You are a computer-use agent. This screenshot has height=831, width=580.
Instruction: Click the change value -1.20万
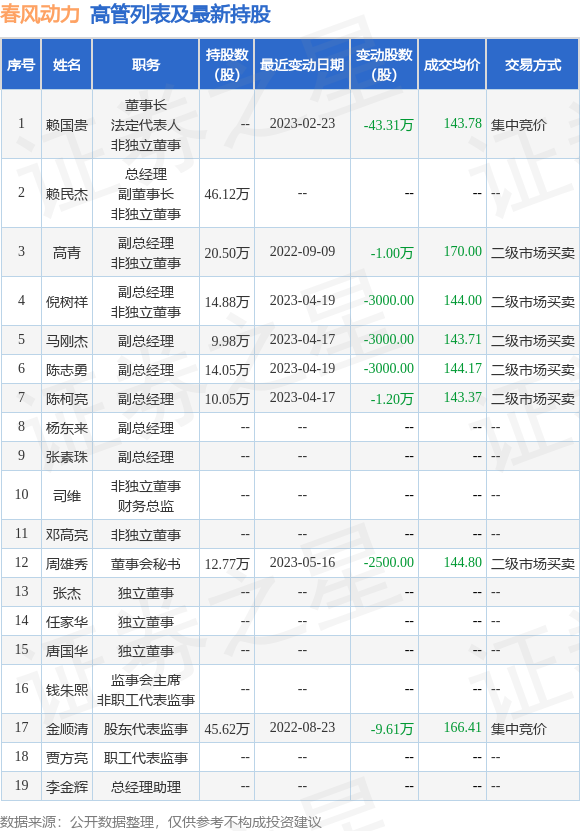tap(392, 399)
